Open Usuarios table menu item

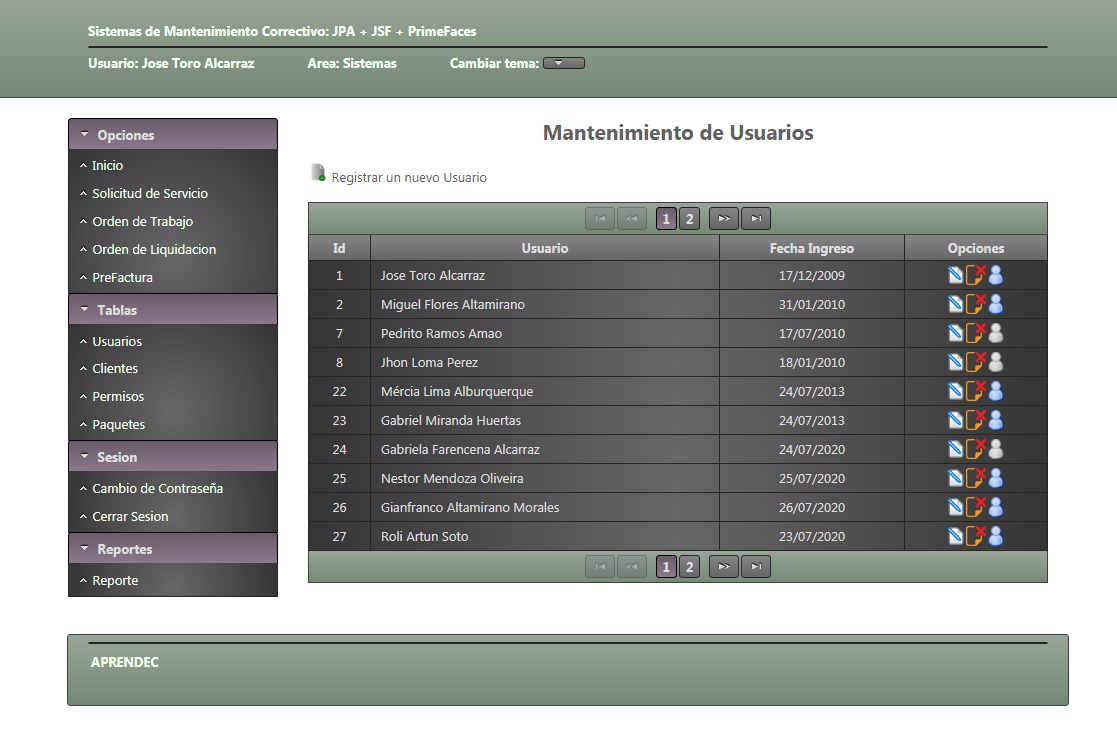point(117,341)
